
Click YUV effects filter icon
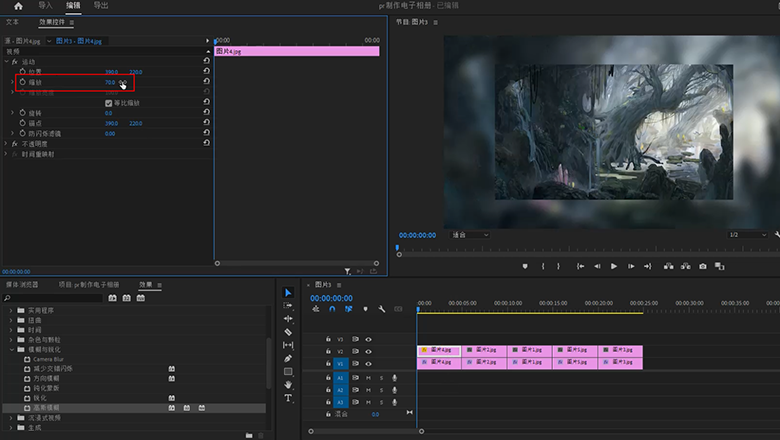point(141,298)
